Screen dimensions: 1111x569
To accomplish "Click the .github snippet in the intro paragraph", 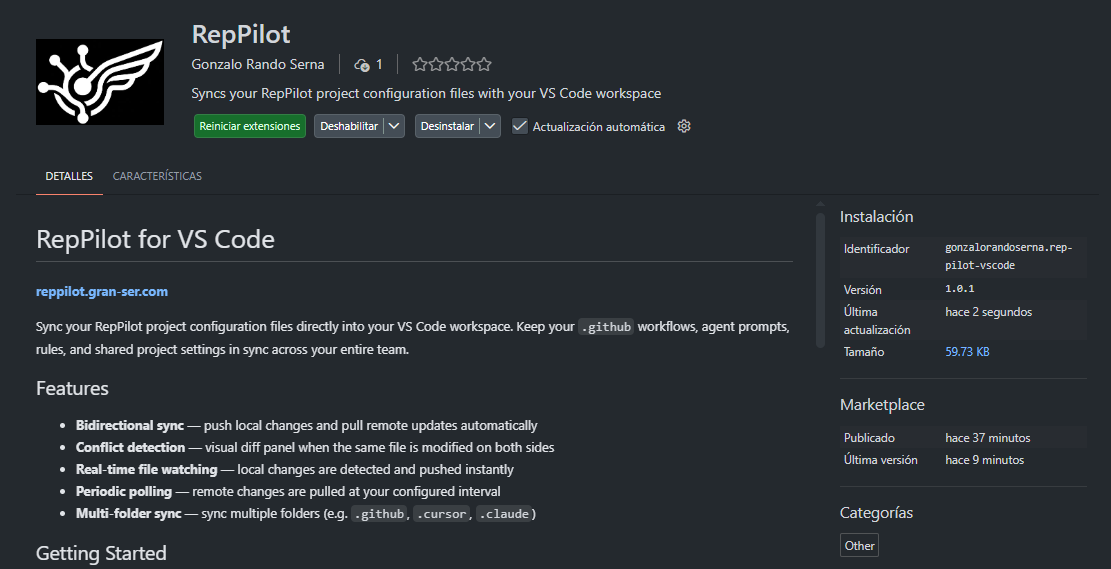I will pos(606,327).
